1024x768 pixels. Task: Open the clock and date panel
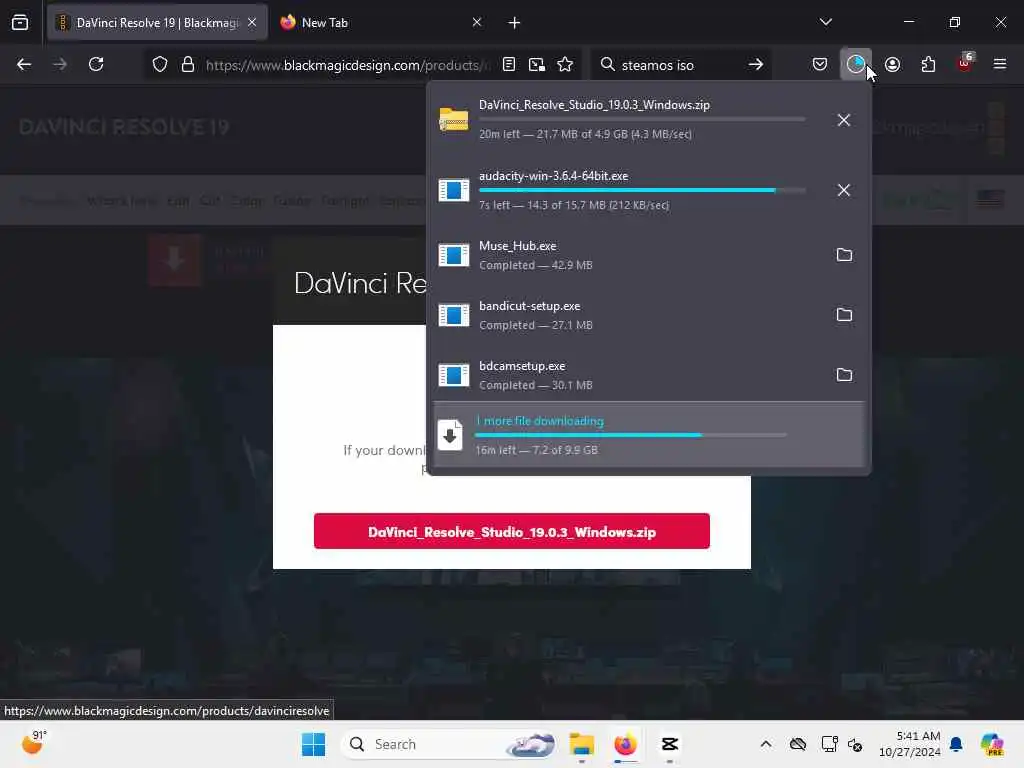coord(909,744)
